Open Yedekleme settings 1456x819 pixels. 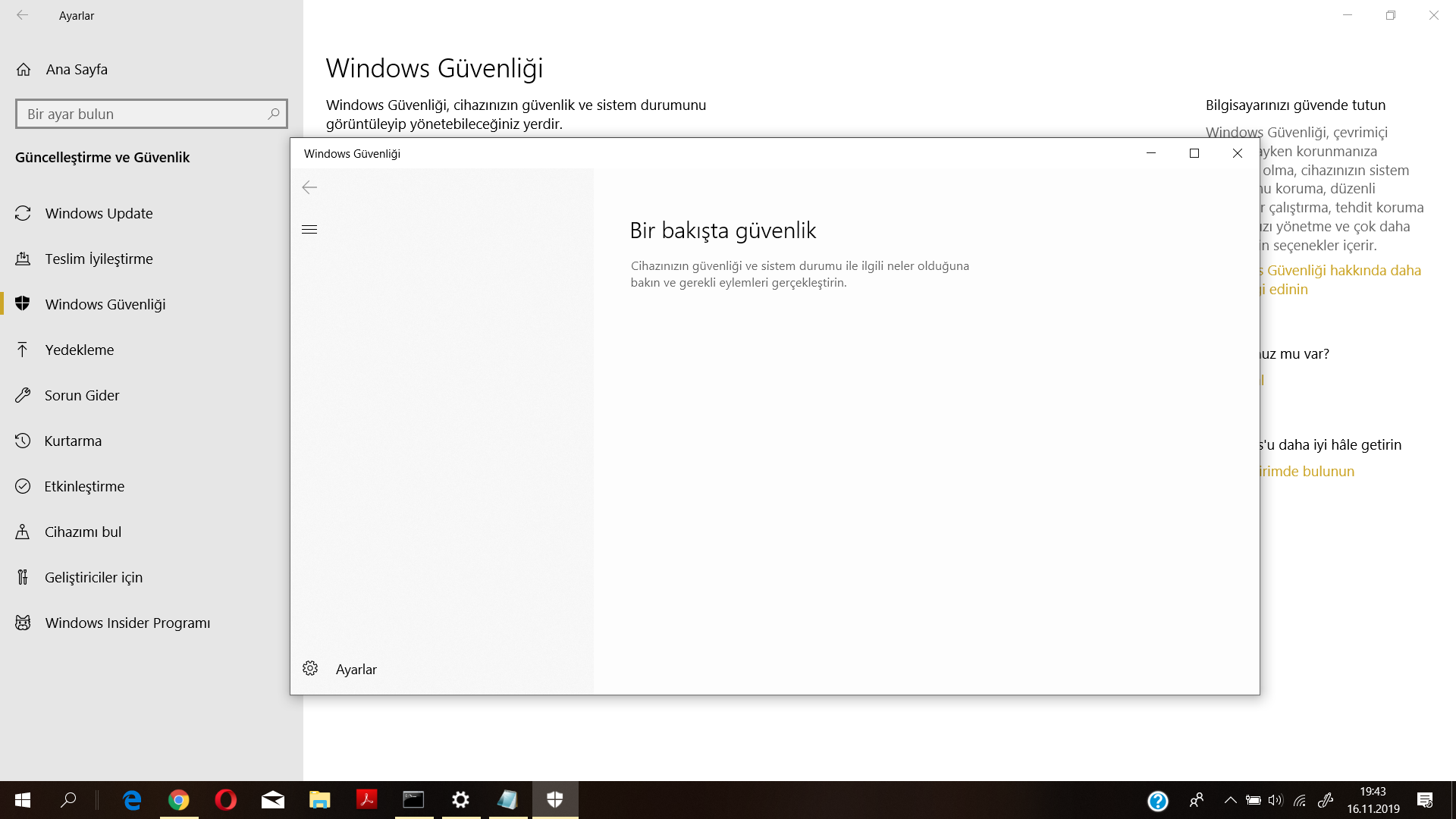[152, 350]
